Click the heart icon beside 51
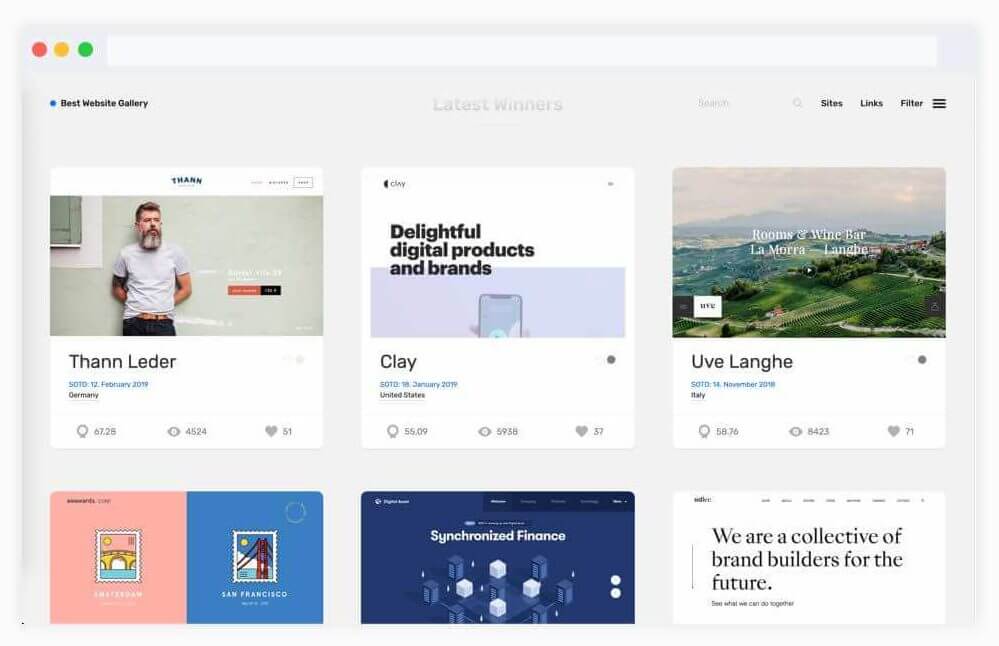 tap(271, 431)
